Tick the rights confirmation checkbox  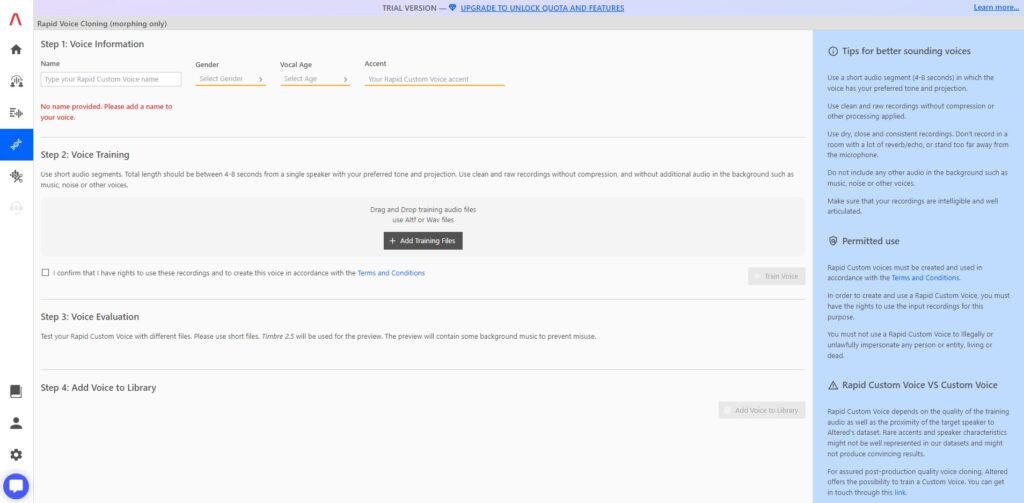tap(45, 272)
